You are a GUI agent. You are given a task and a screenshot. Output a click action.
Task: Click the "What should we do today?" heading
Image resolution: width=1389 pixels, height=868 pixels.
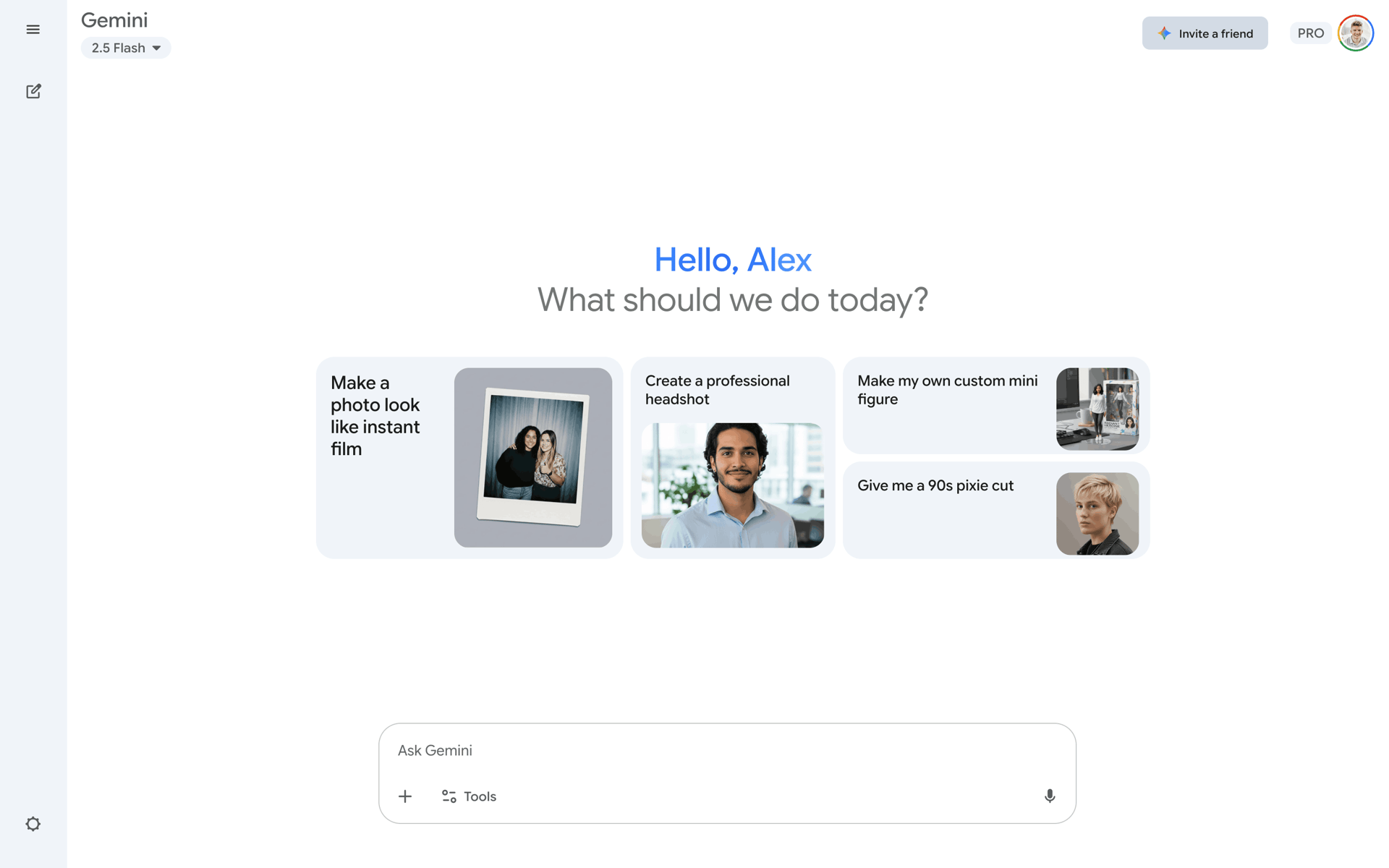(x=733, y=300)
